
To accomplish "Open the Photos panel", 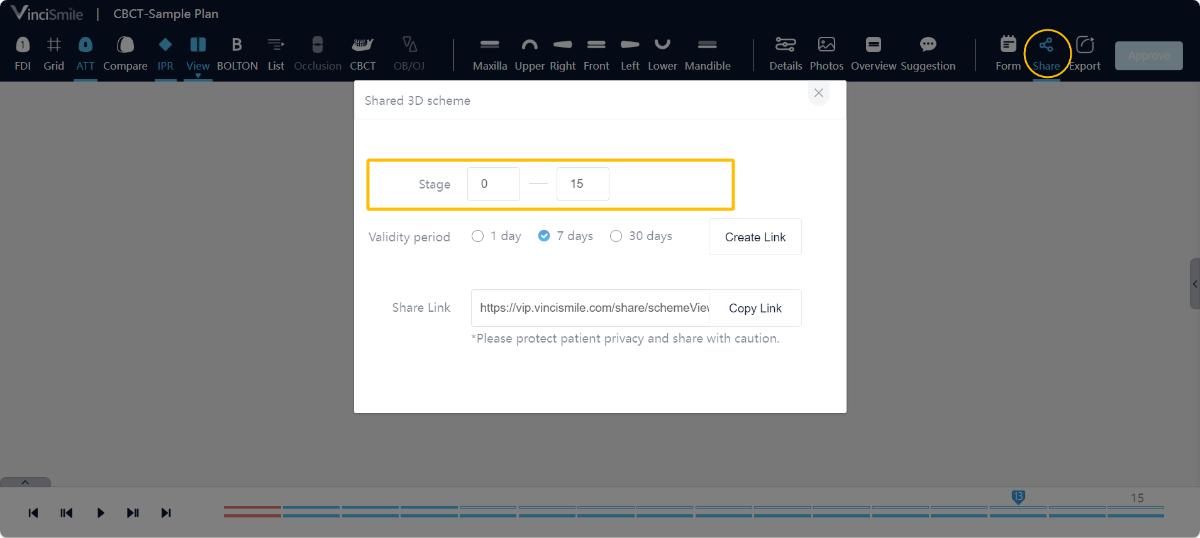I will (826, 46).
